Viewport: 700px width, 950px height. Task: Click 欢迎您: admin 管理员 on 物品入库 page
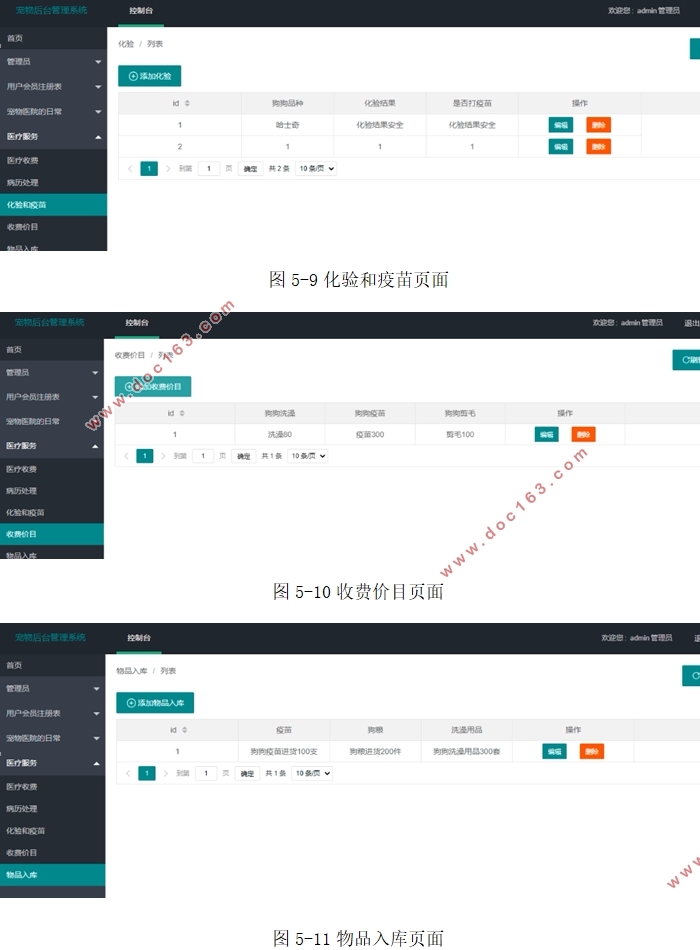point(636,638)
